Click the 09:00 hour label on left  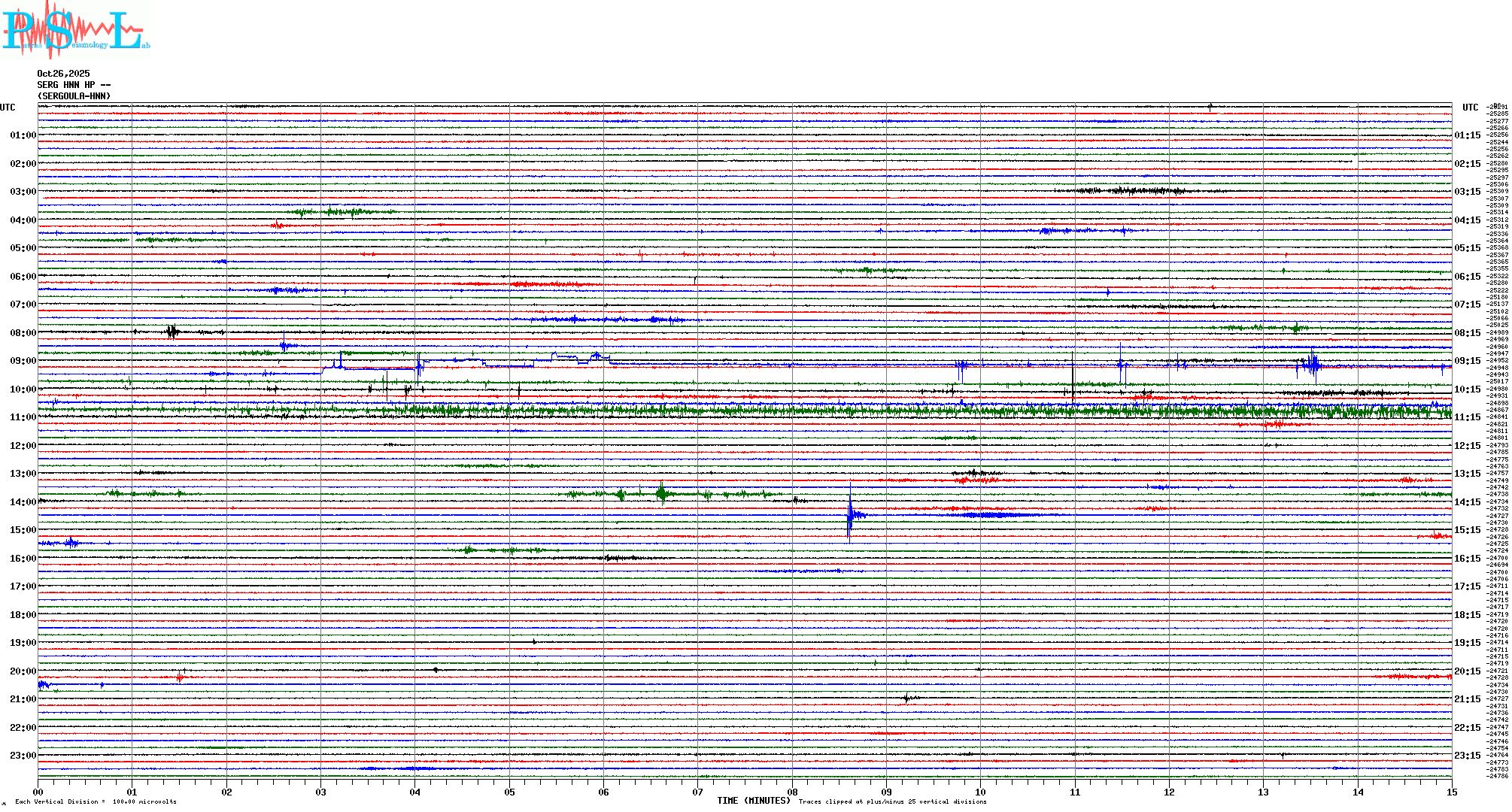23,361
